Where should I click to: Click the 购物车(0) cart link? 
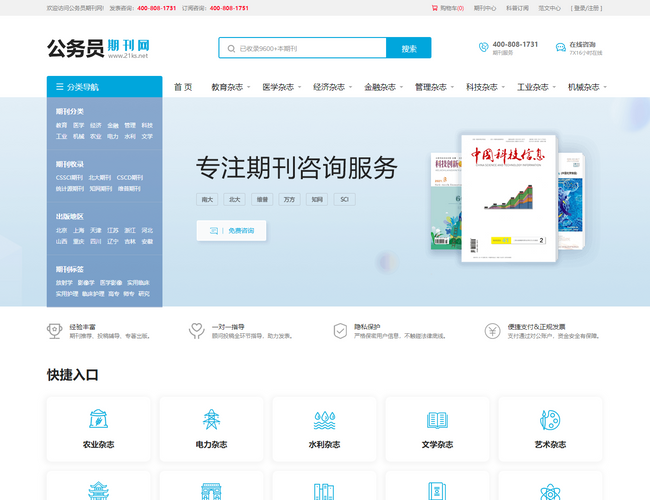point(448,8)
